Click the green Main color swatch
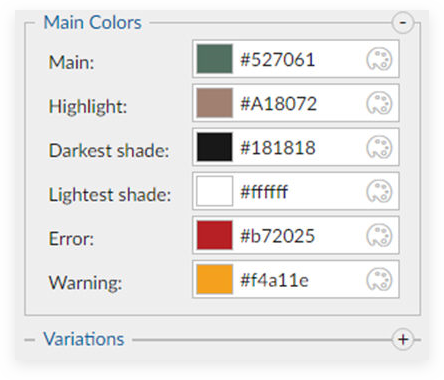The image size is (444, 380). 214,59
